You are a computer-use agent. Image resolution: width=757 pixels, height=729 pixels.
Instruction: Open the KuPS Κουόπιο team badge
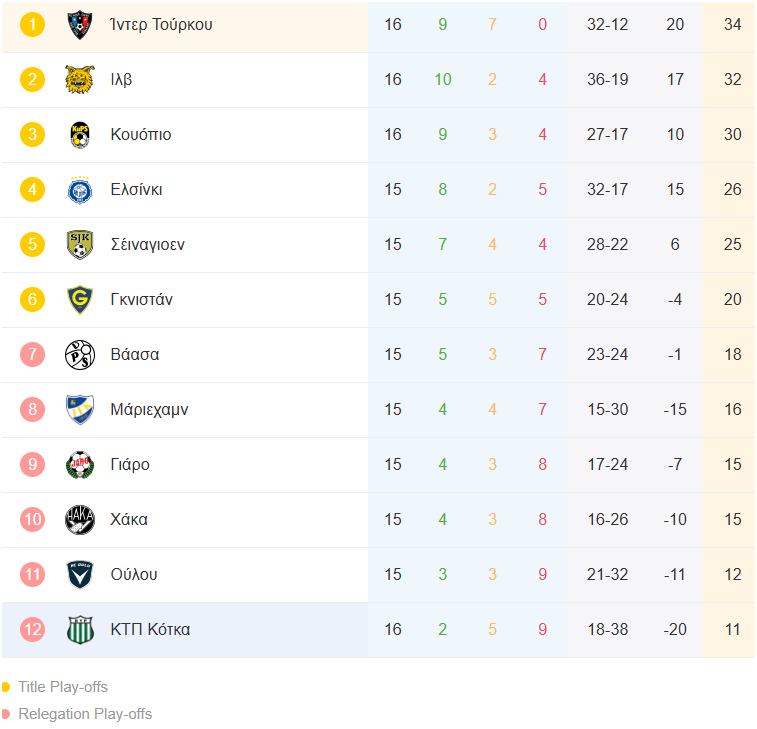(80, 135)
